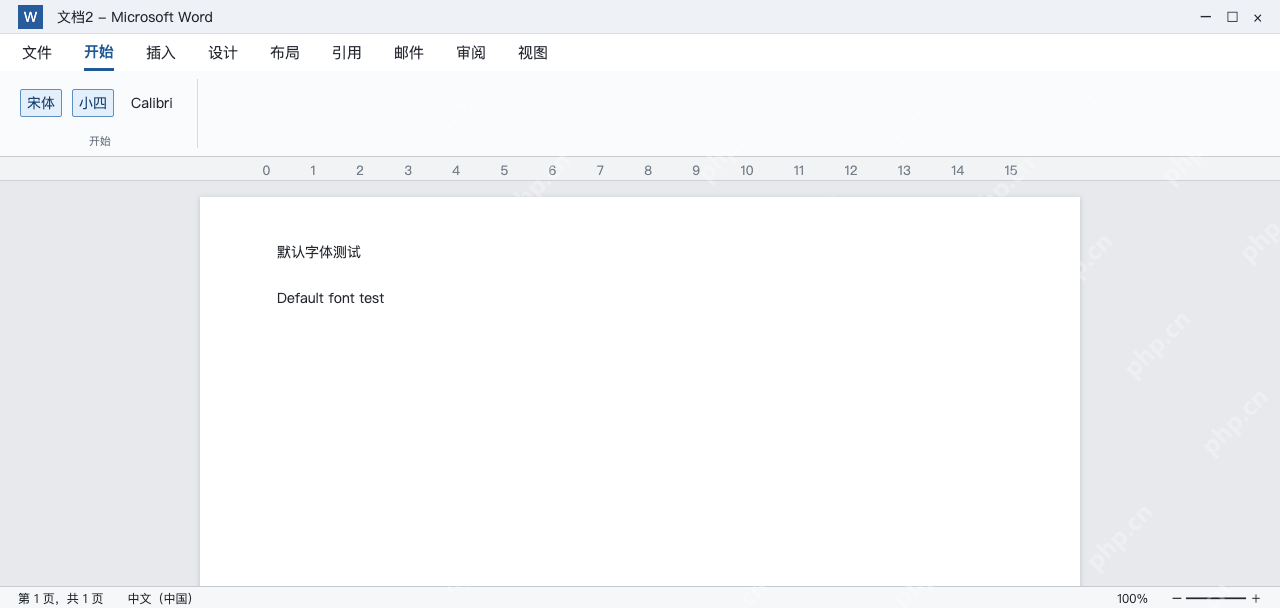Choose the Calibri font option
The height and width of the screenshot is (608, 1280).
[x=152, y=103]
